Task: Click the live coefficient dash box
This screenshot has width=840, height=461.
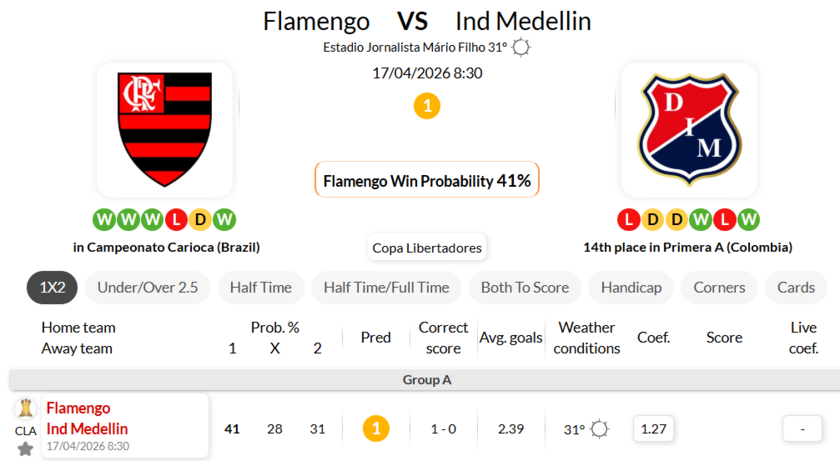Action: click(x=802, y=429)
